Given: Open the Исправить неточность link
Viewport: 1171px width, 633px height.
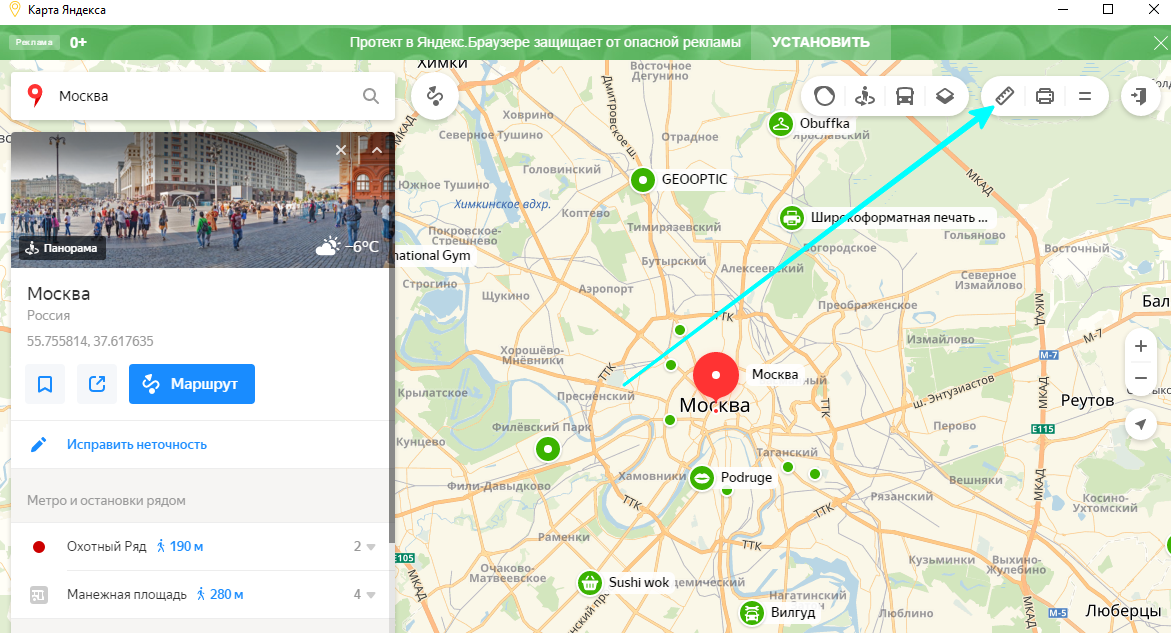Looking at the screenshot, I should click(137, 445).
